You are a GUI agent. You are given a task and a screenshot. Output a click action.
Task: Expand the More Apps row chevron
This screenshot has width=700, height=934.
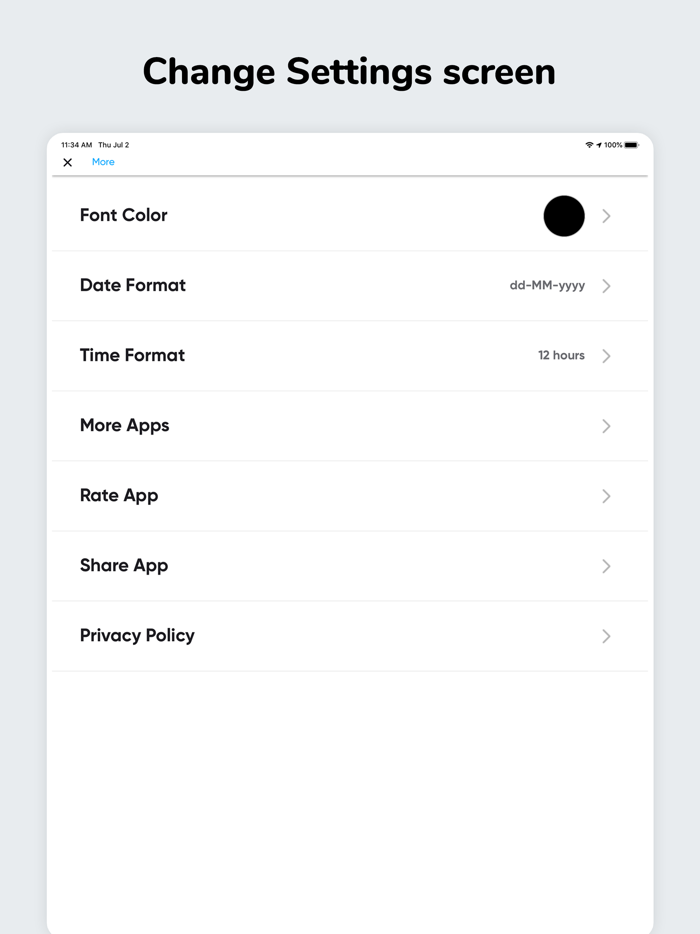pyautogui.click(x=606, y=426)
